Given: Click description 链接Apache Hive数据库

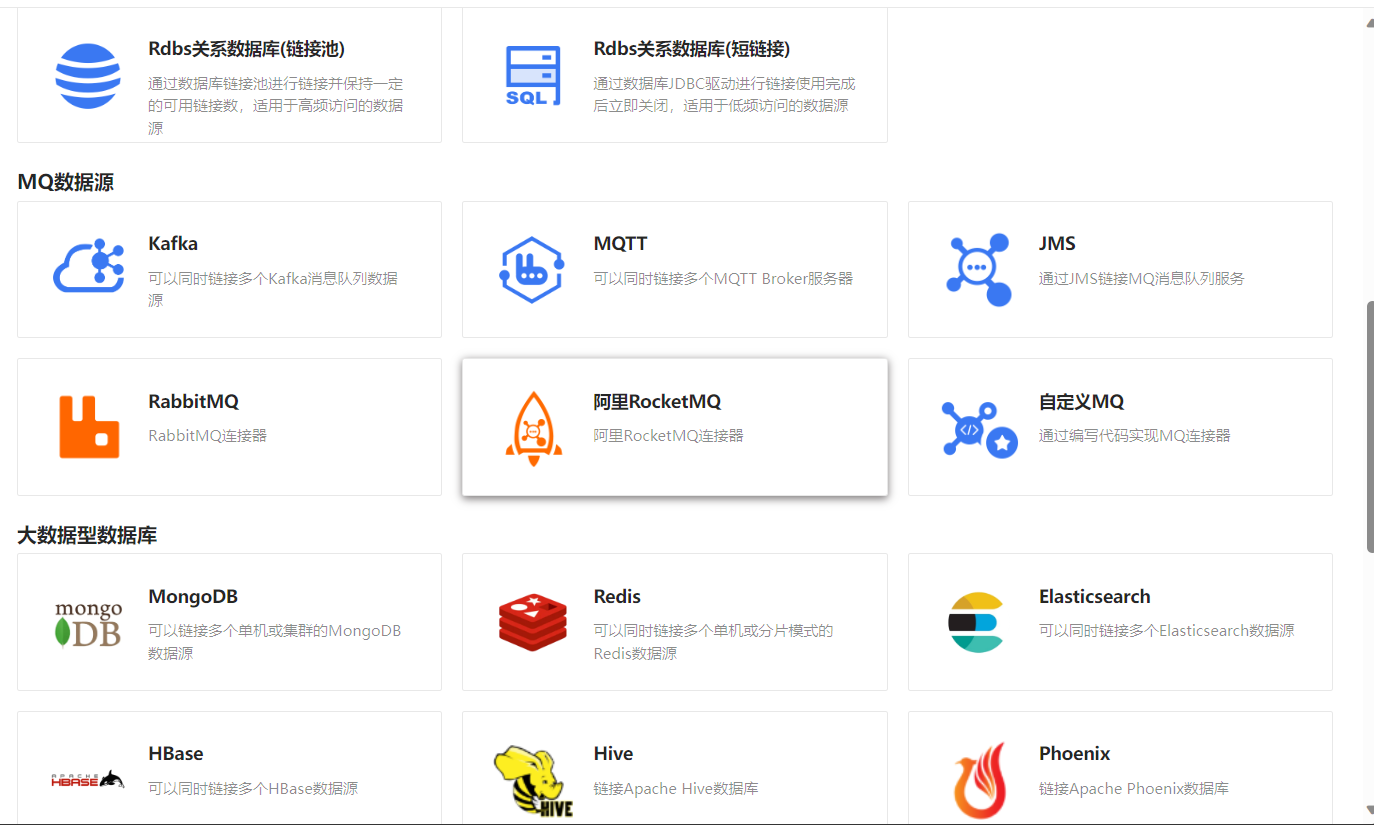Looking at the screenshot, I should [x=676, y=789].
